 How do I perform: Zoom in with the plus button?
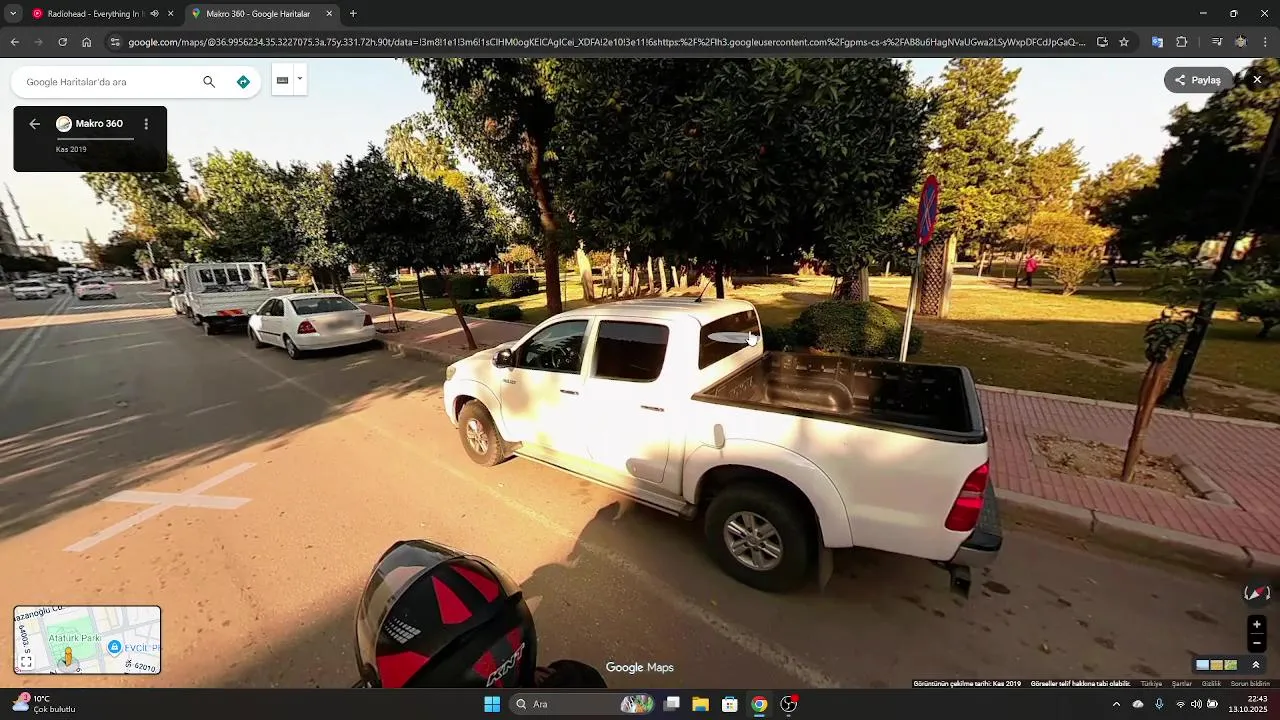(1257, 625)
